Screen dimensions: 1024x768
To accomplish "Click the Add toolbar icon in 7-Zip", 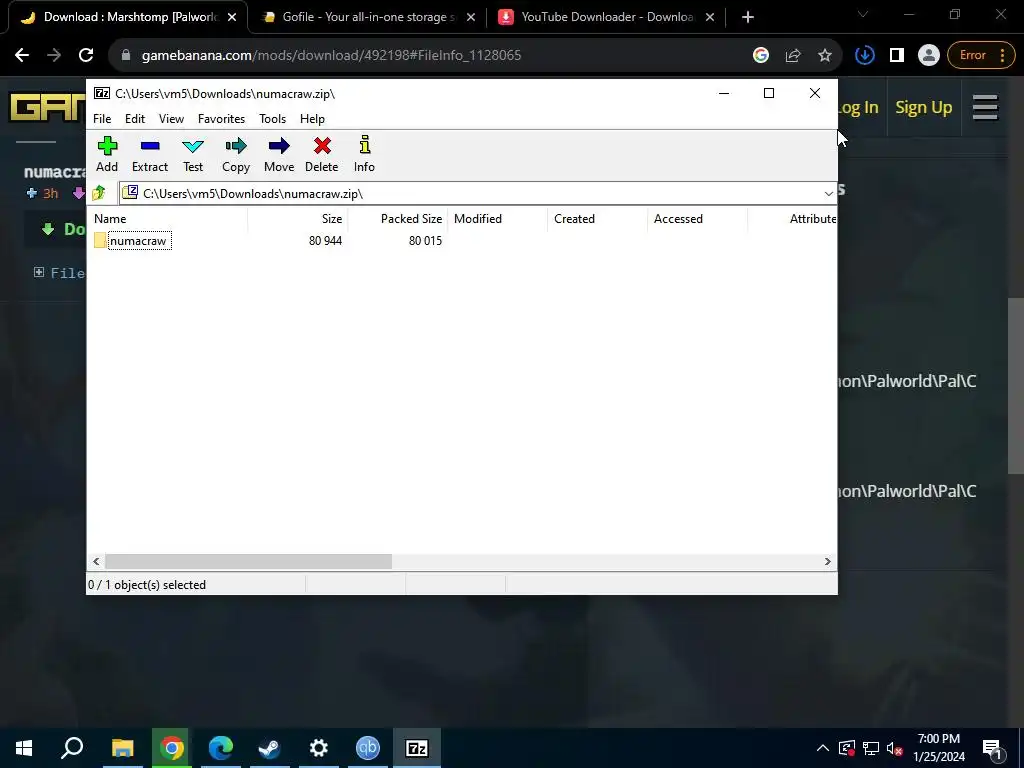I will click(107, 155).
